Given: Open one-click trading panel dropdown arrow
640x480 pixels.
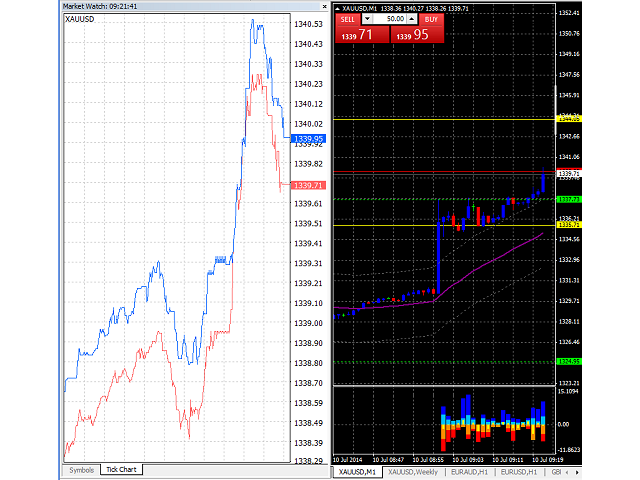Looking at the screenshot, I should 337,8.
